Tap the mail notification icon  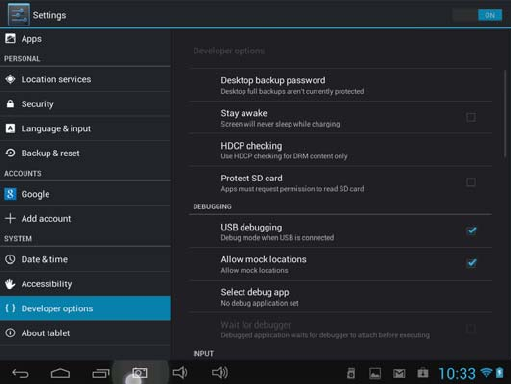[399, 374]
